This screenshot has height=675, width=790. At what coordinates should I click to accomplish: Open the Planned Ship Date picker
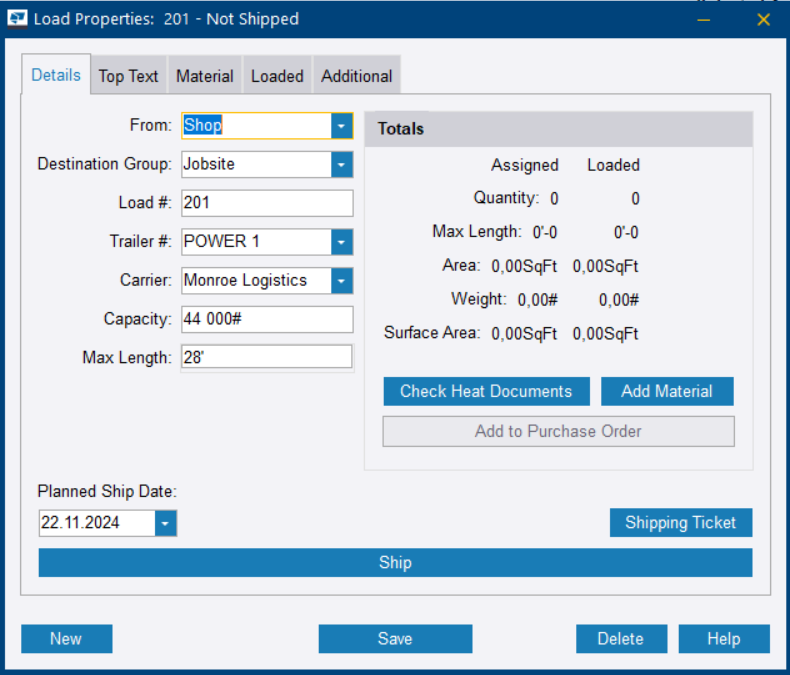pos(166,523)
